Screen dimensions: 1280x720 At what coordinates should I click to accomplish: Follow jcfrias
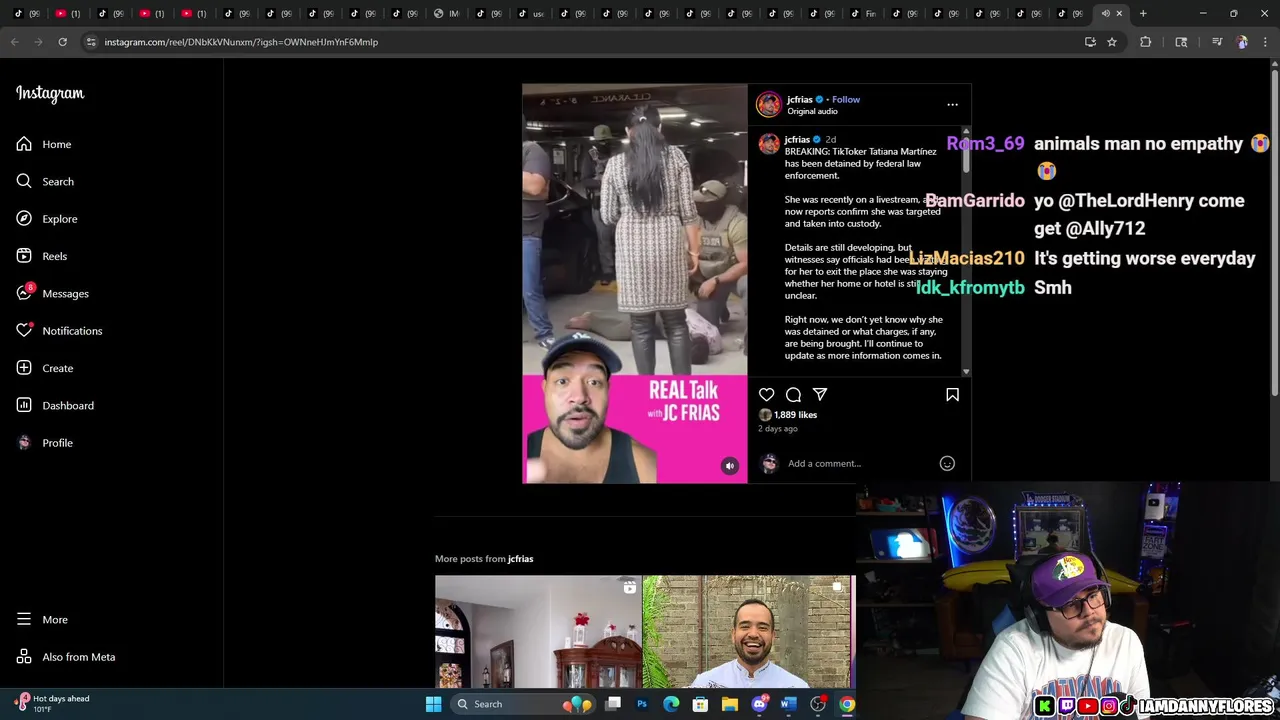pyautogui.click(x=846, y=99)
